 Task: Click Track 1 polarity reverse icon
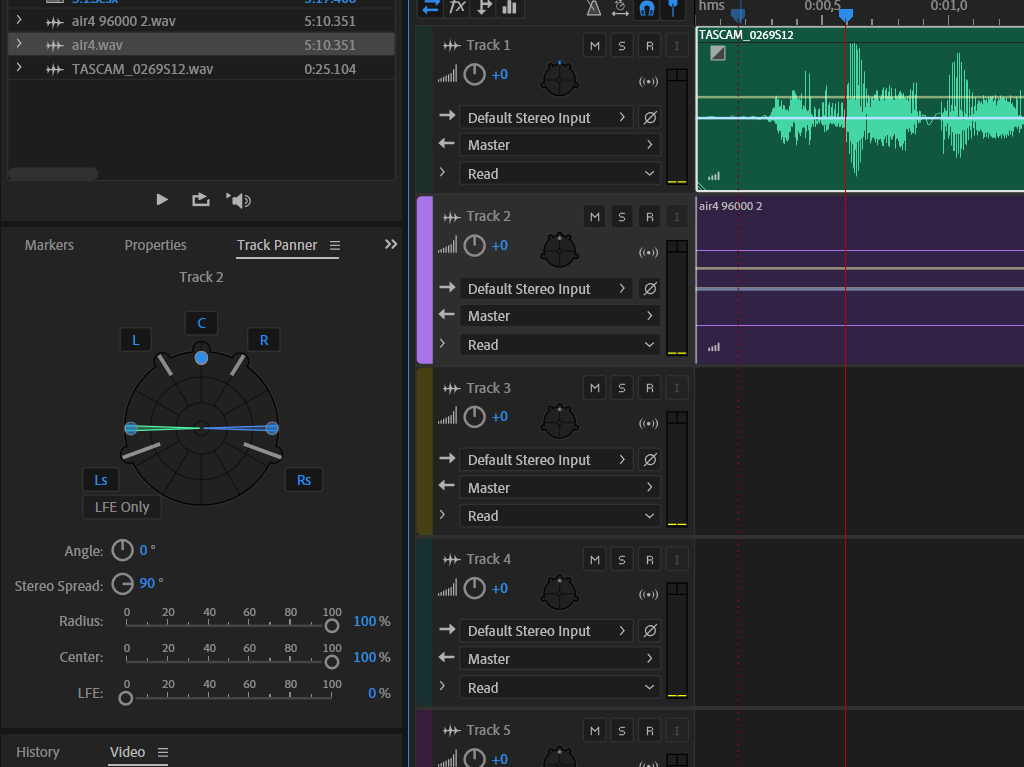click(650, 117)
